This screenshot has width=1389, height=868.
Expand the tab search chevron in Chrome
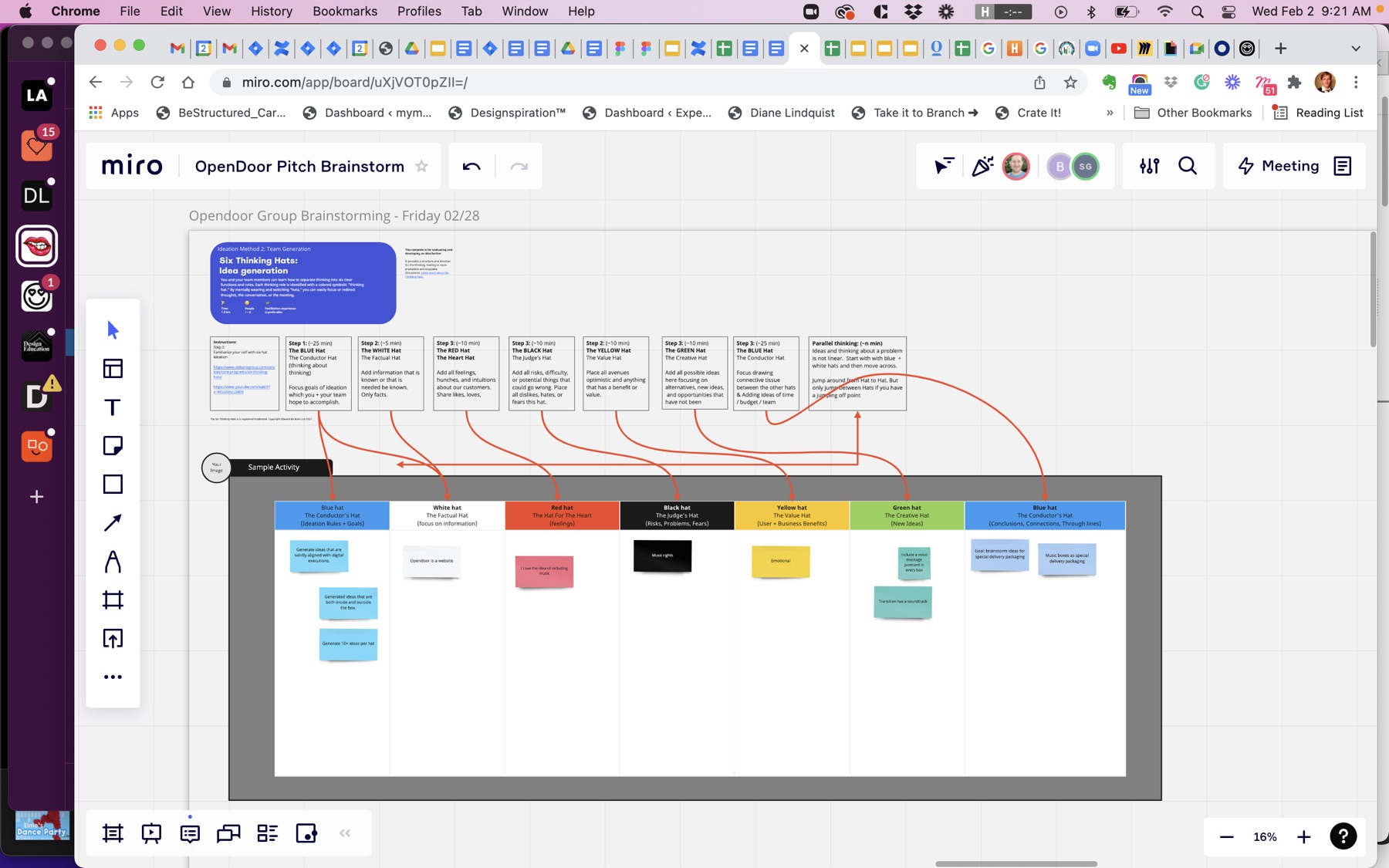tap(1356, 49)
